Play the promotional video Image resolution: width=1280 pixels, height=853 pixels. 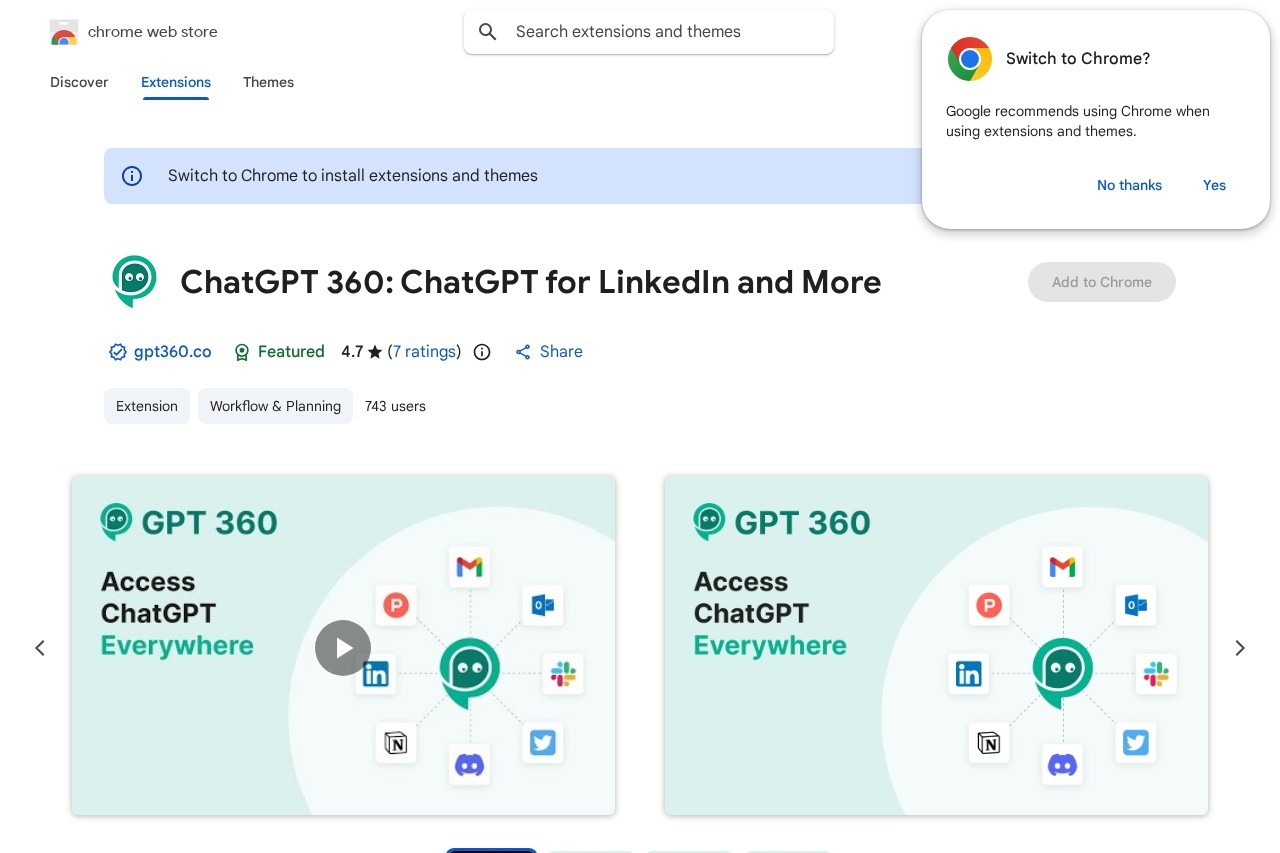[343, 648]
